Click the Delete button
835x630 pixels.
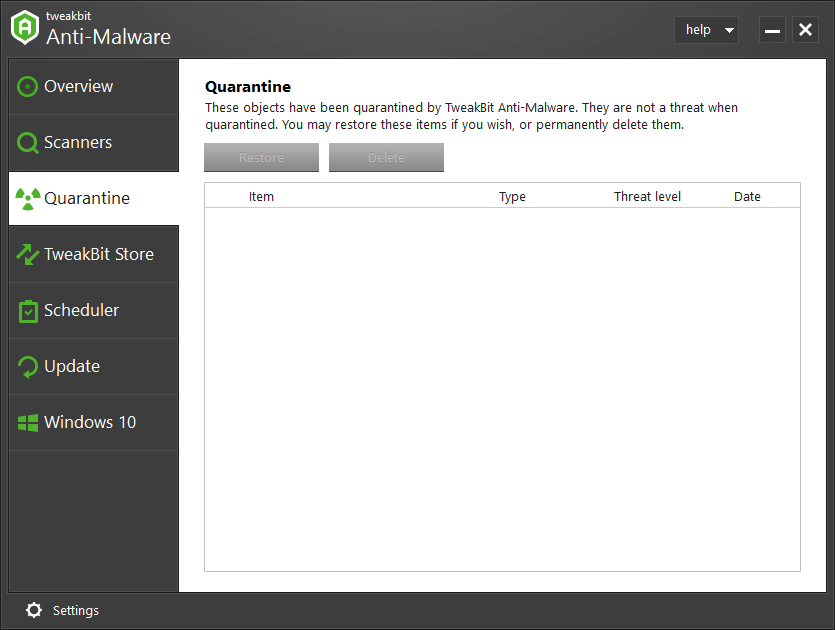[386, 158]
